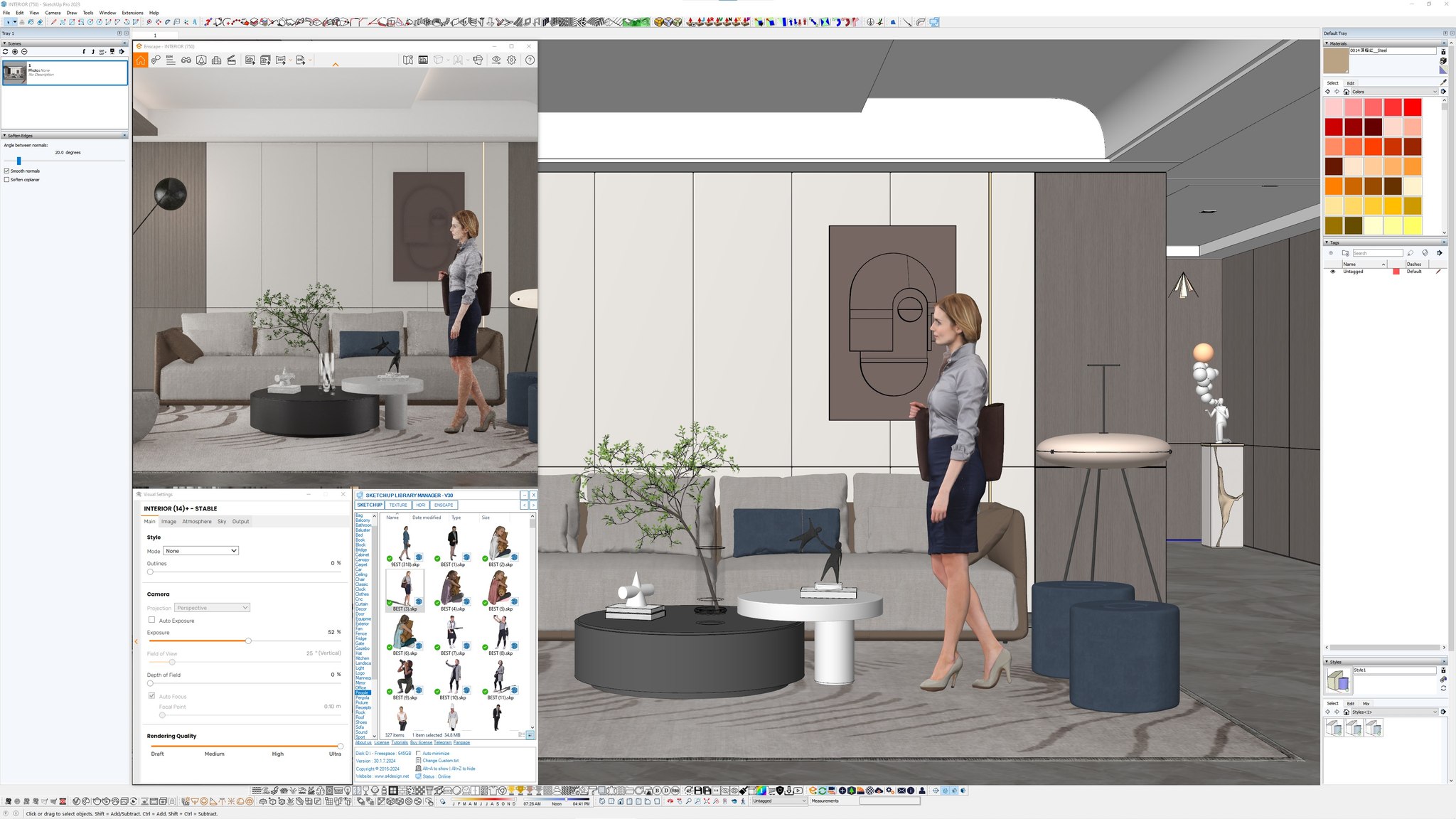Click the Exposure slider handle

tap(248, 641)
